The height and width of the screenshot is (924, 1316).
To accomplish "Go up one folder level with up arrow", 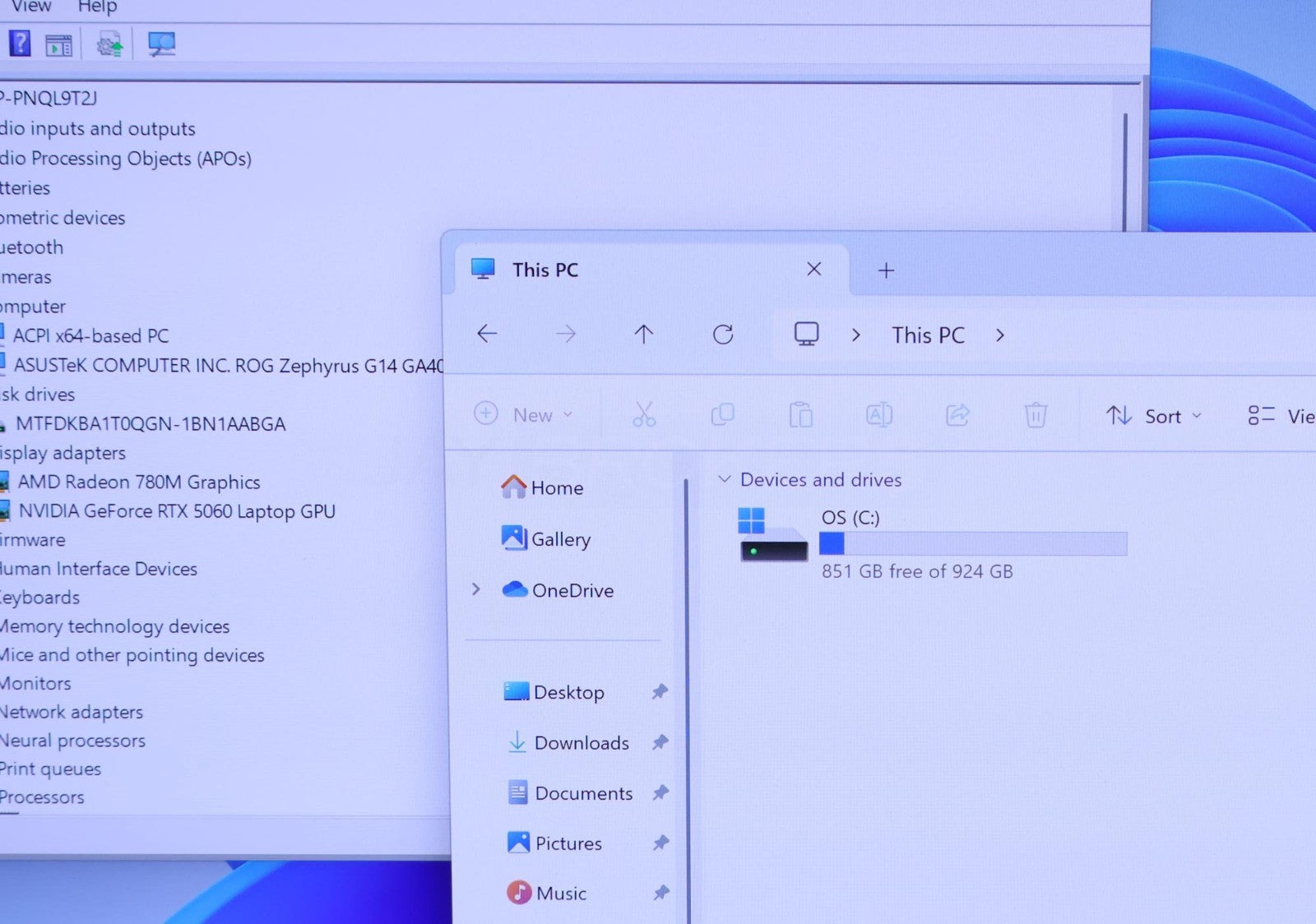I will (x=644, y=335).
